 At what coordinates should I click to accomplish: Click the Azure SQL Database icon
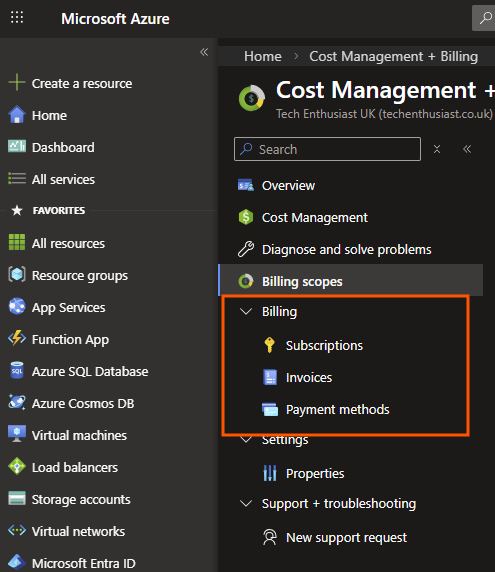tap(17, 370)
